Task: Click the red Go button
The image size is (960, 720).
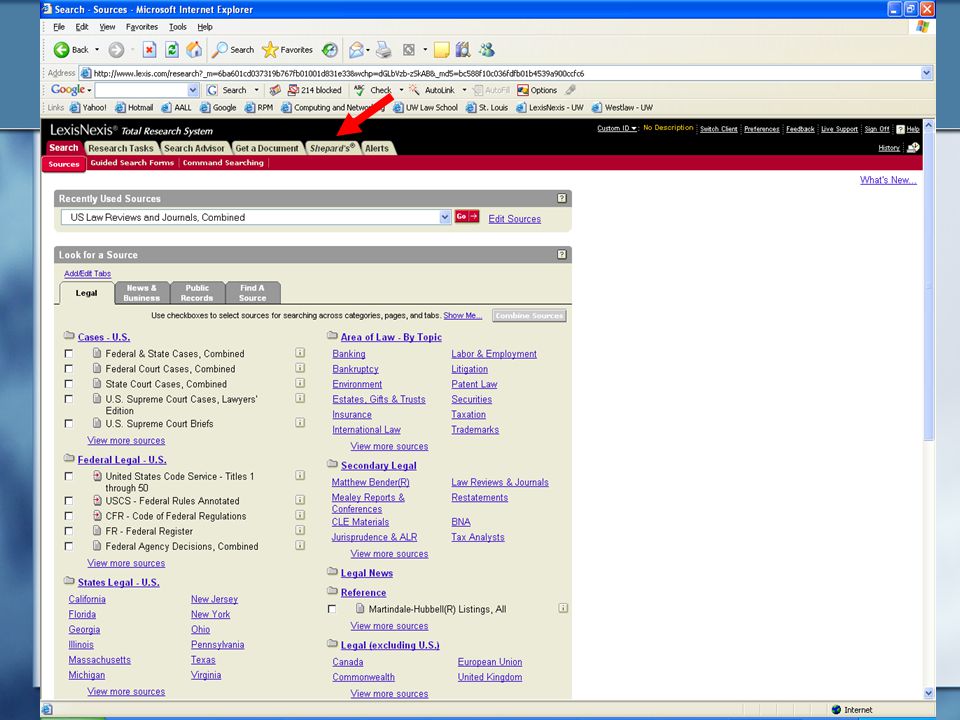Action: tap(467, 217)
